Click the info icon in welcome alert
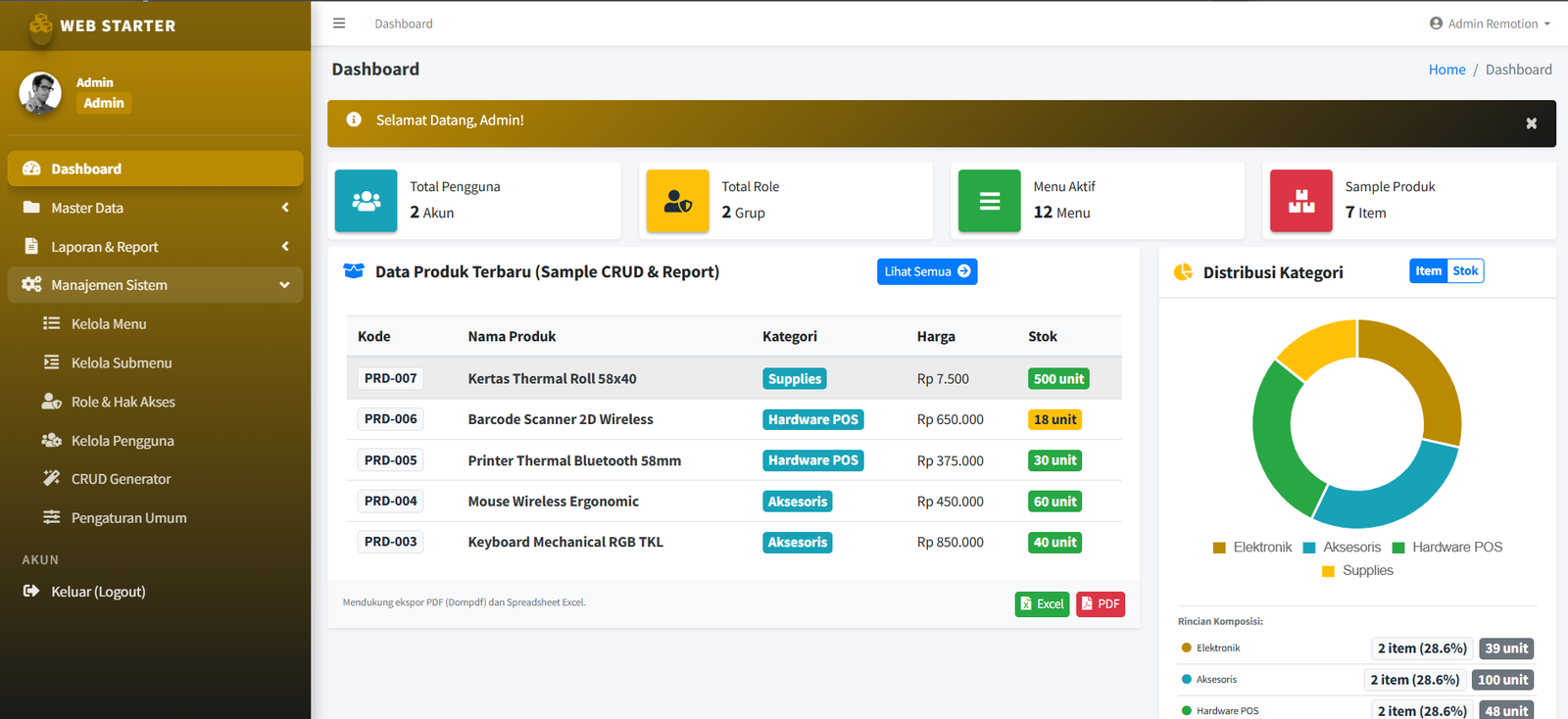The width and height of the screenshot is (1568, 719). coord(354,120)
